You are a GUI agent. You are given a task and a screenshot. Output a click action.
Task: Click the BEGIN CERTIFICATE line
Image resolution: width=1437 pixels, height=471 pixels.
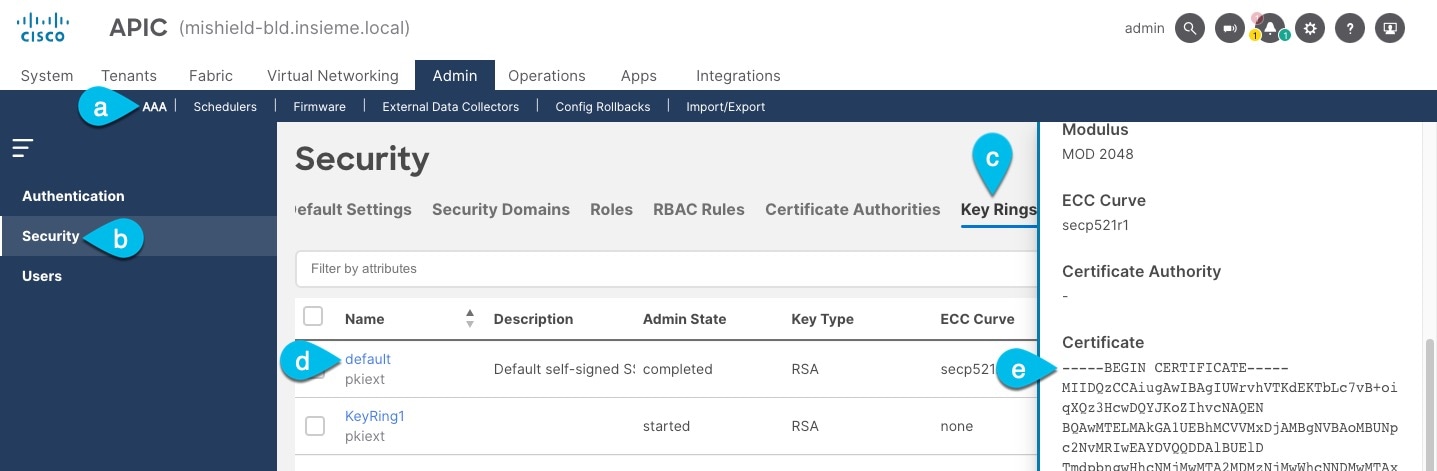(x=1175, y=368)
